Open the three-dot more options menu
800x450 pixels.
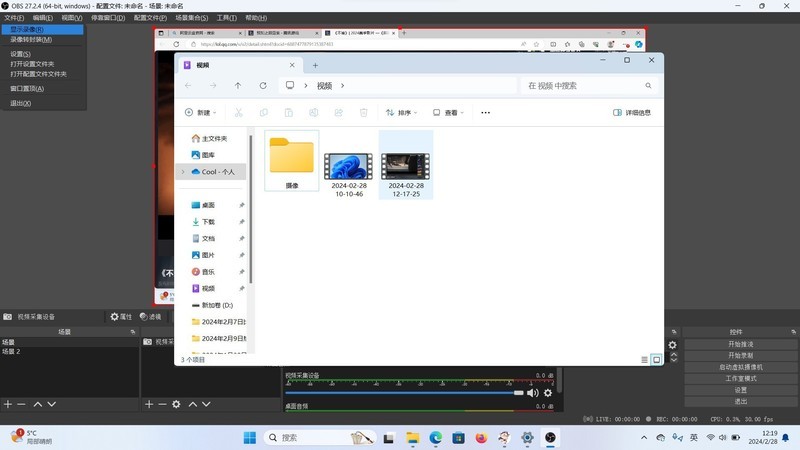(485, 113)
